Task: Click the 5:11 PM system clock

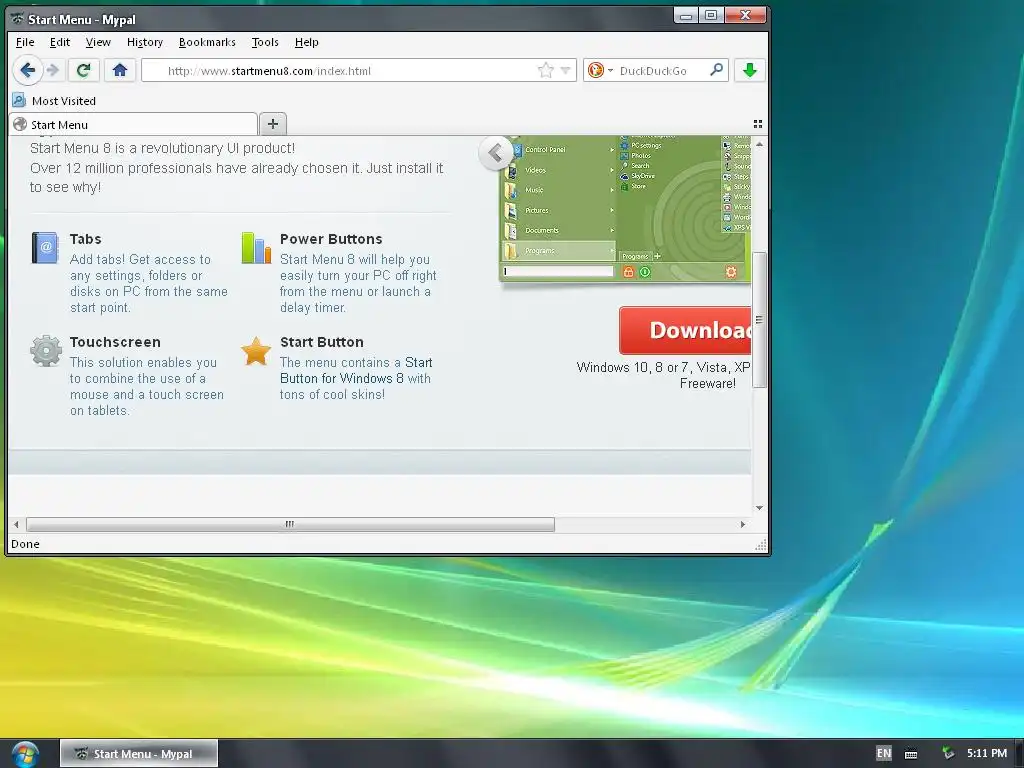Action: (987, 753)
